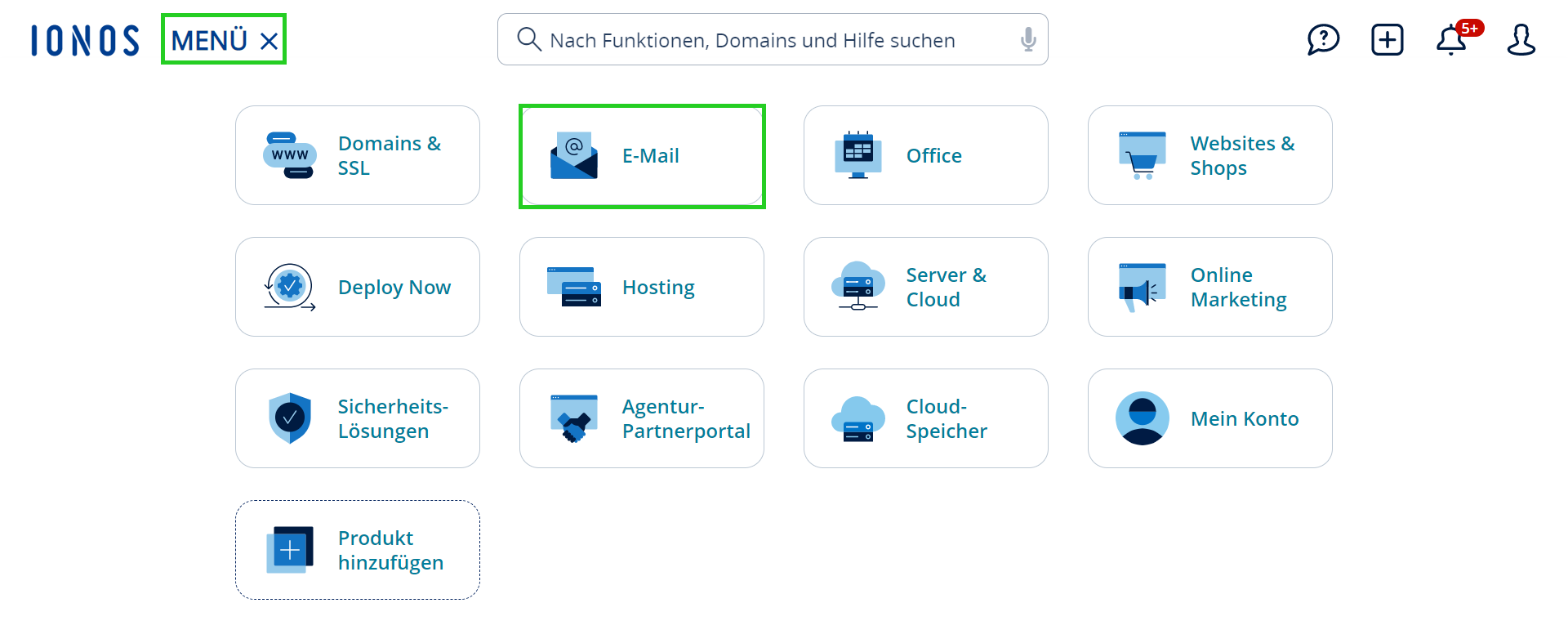1568x621 pixels.
Task: Click the Sicherheits-Lösungen shield icon
Action: 290,418
